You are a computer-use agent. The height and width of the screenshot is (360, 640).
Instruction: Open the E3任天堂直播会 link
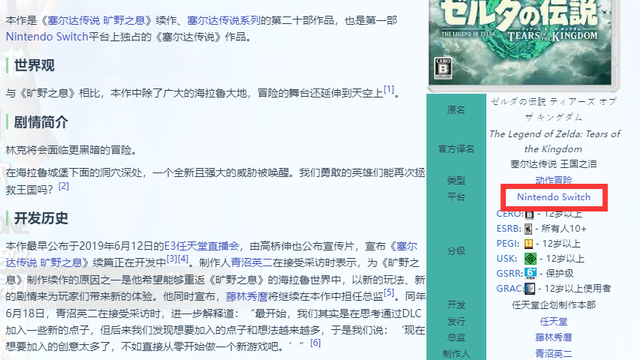pyautogui.click(x=201, y=246)
